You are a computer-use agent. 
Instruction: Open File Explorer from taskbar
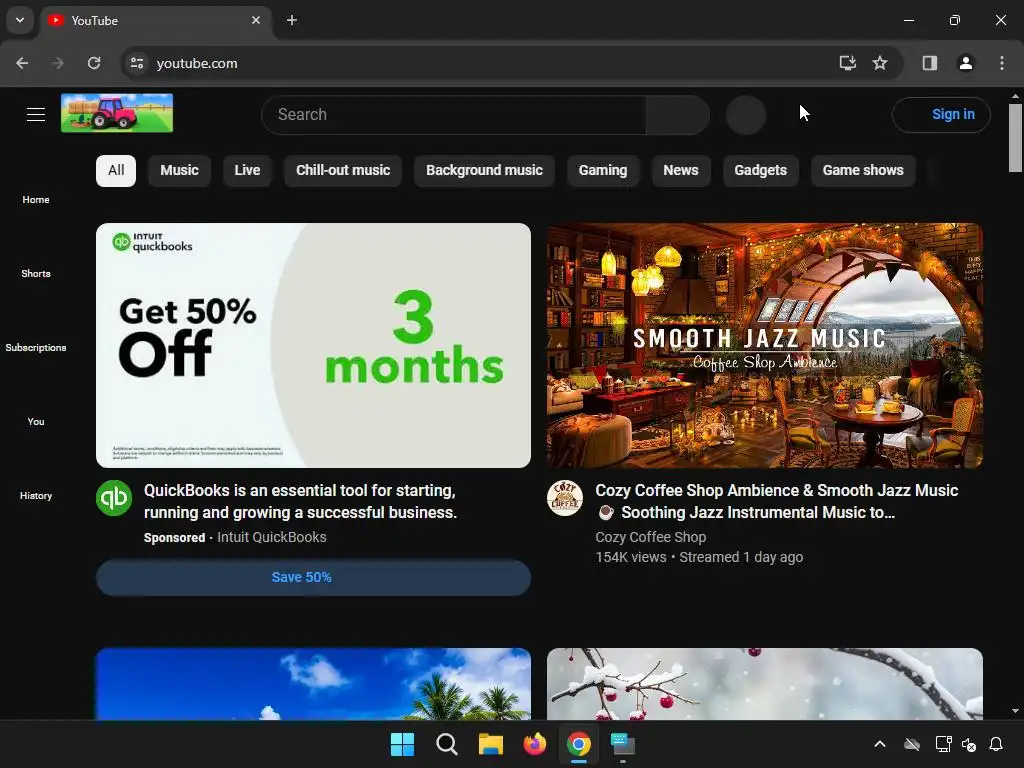[x=490, y=744]
